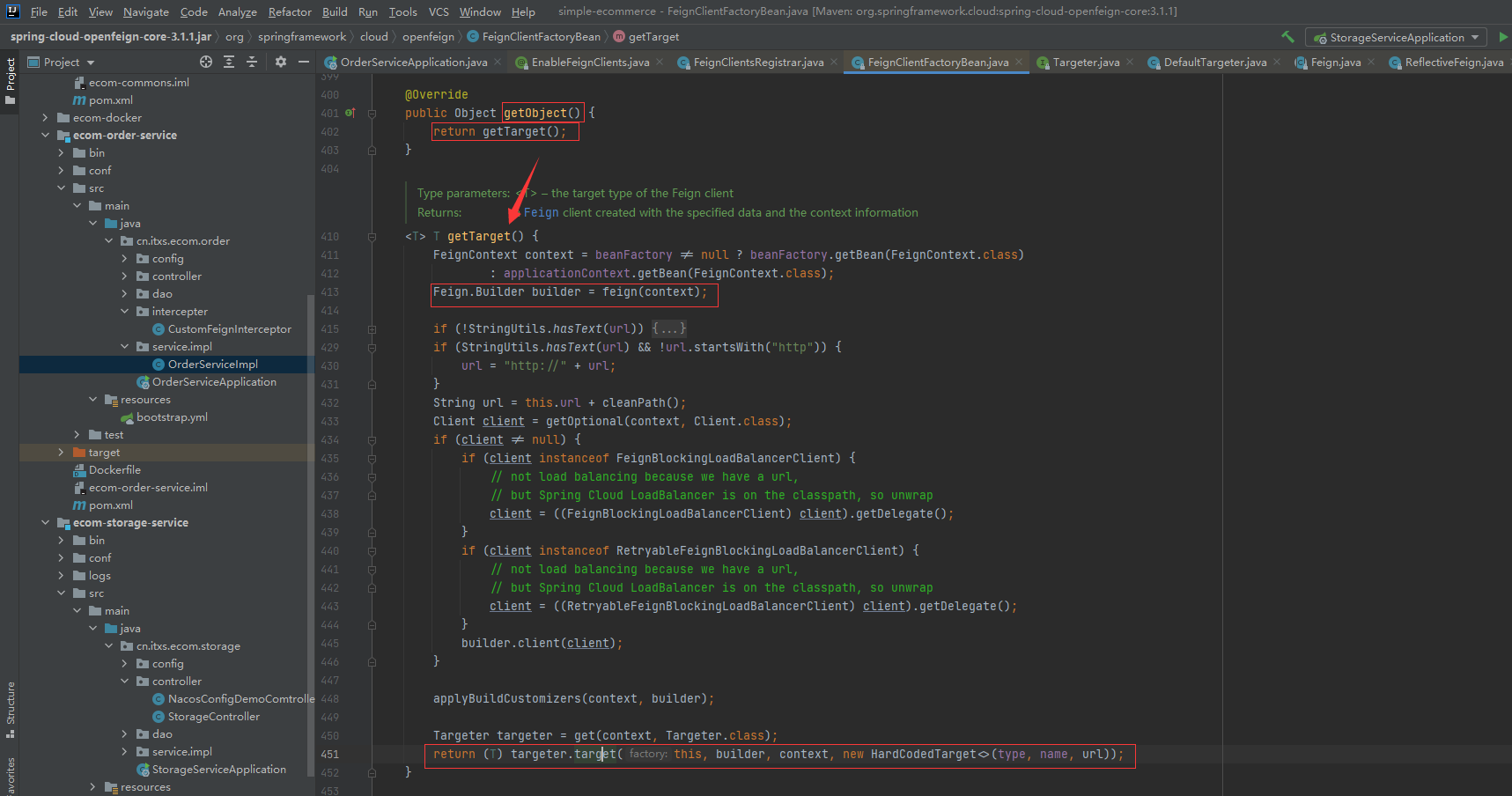Open the Analyze menu
The image size is (1512, 796).
238,11
